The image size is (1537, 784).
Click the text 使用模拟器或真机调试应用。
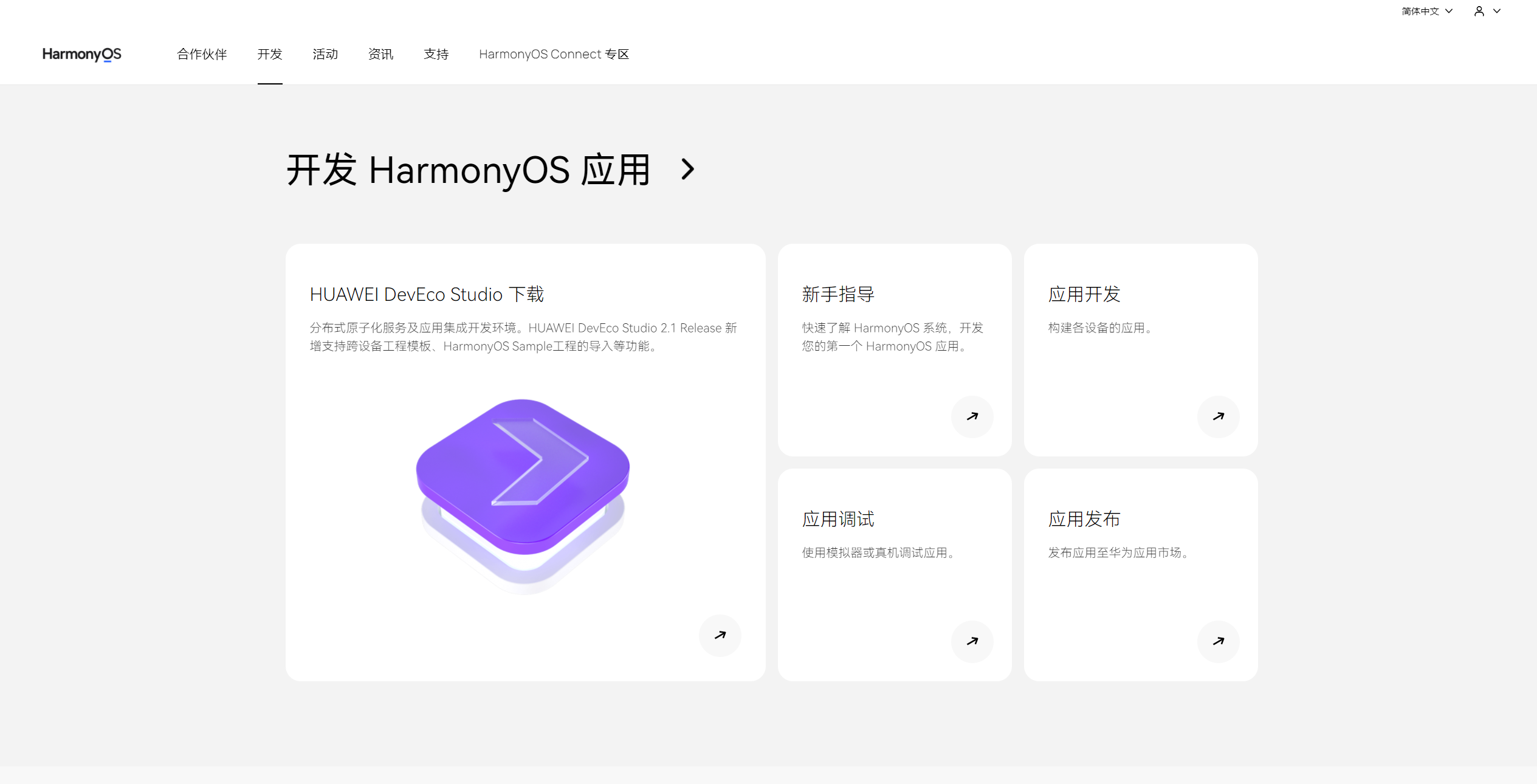coord(878,552)
